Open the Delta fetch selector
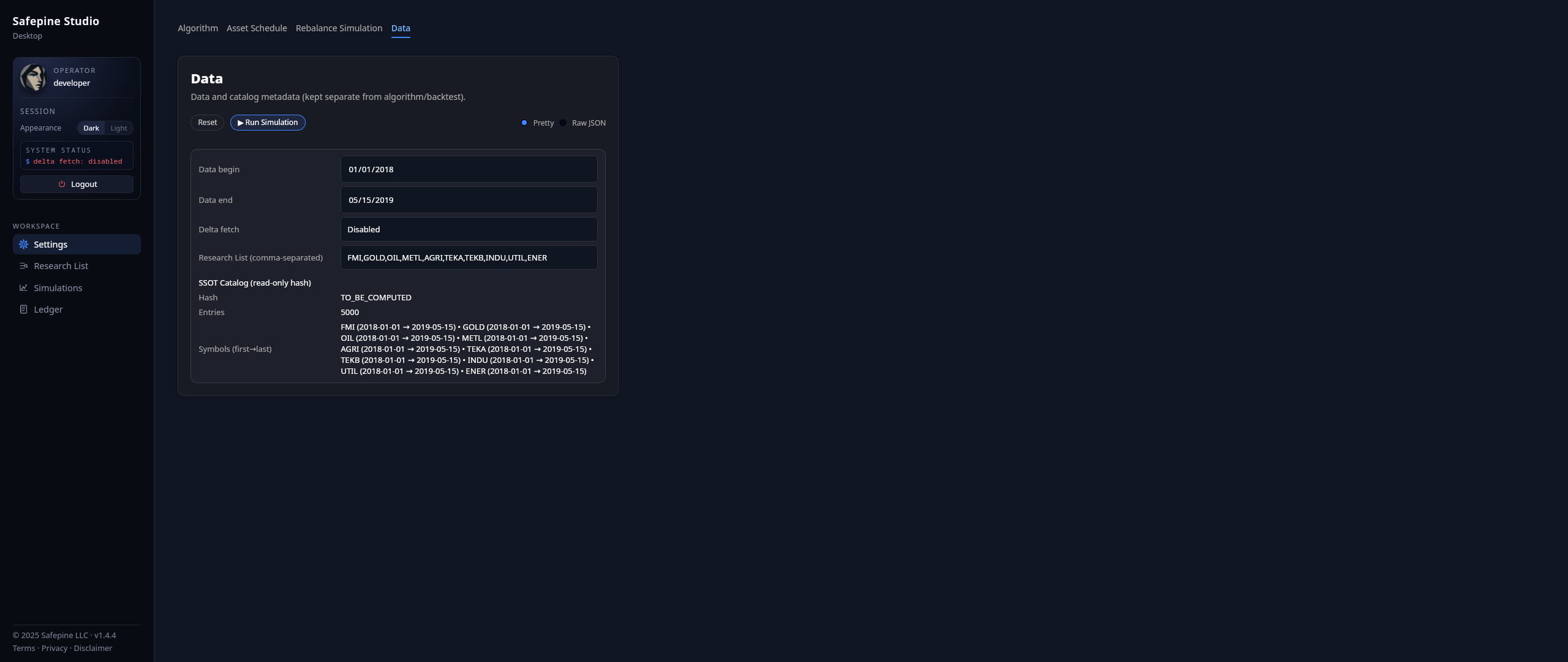The height and width of the screenshot is (662, 1568). pos(469,229)
